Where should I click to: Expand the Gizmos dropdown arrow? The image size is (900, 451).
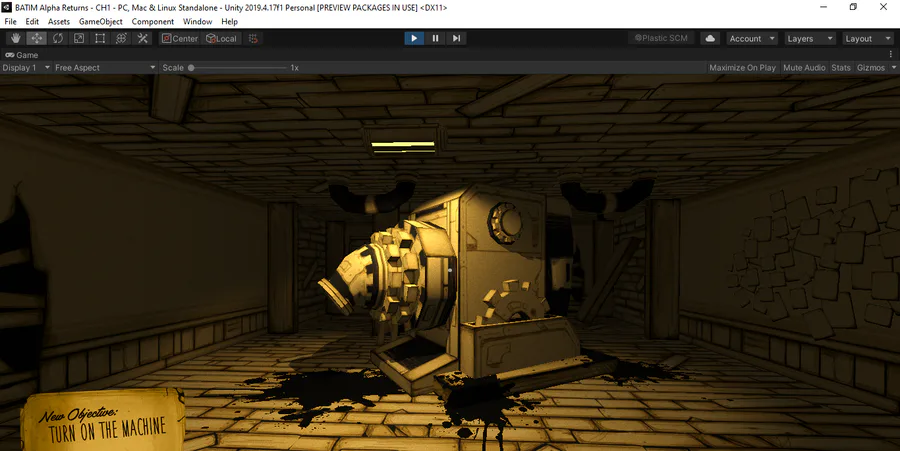[894, 68]
